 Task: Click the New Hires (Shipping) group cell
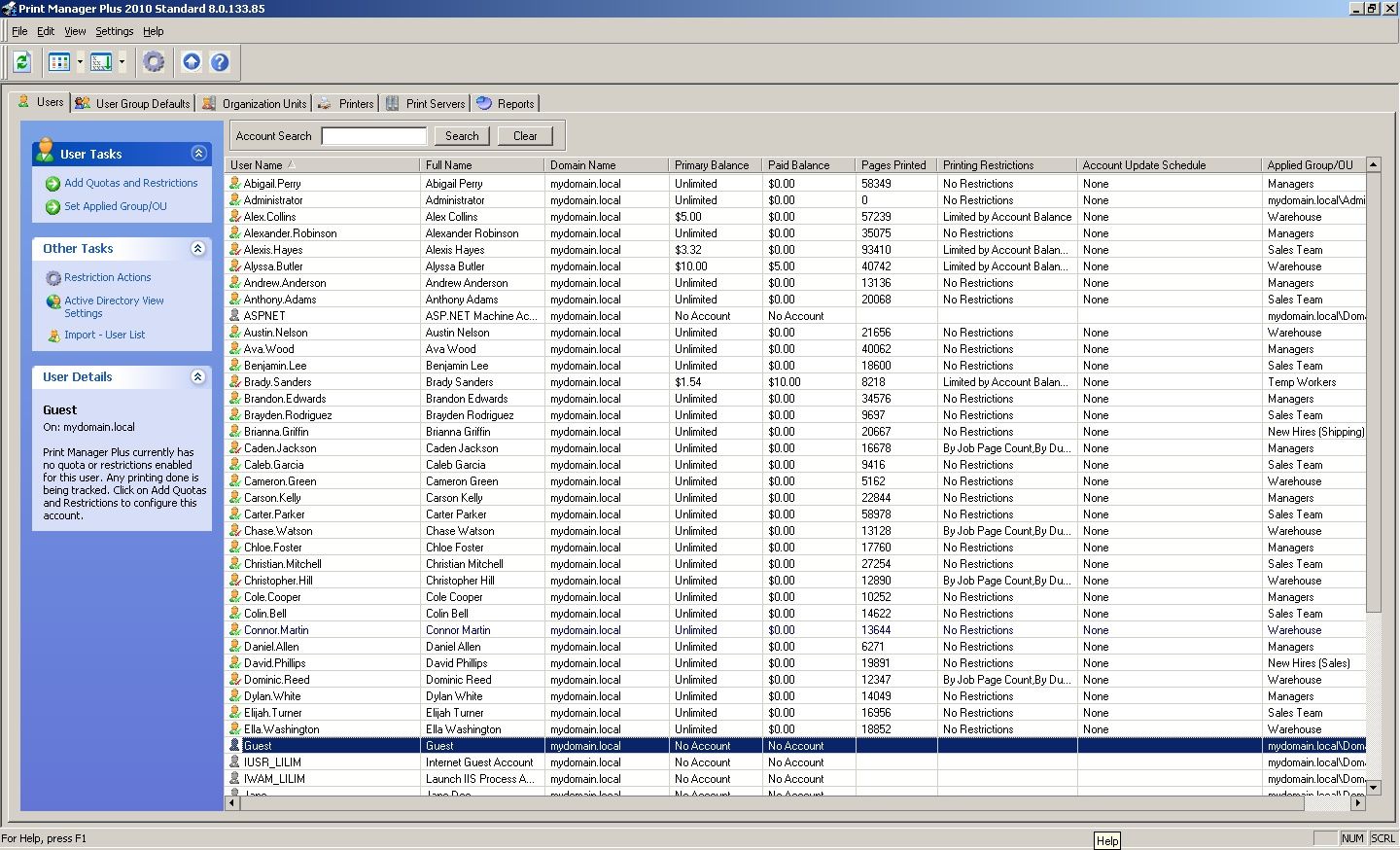click(1315, 432)
